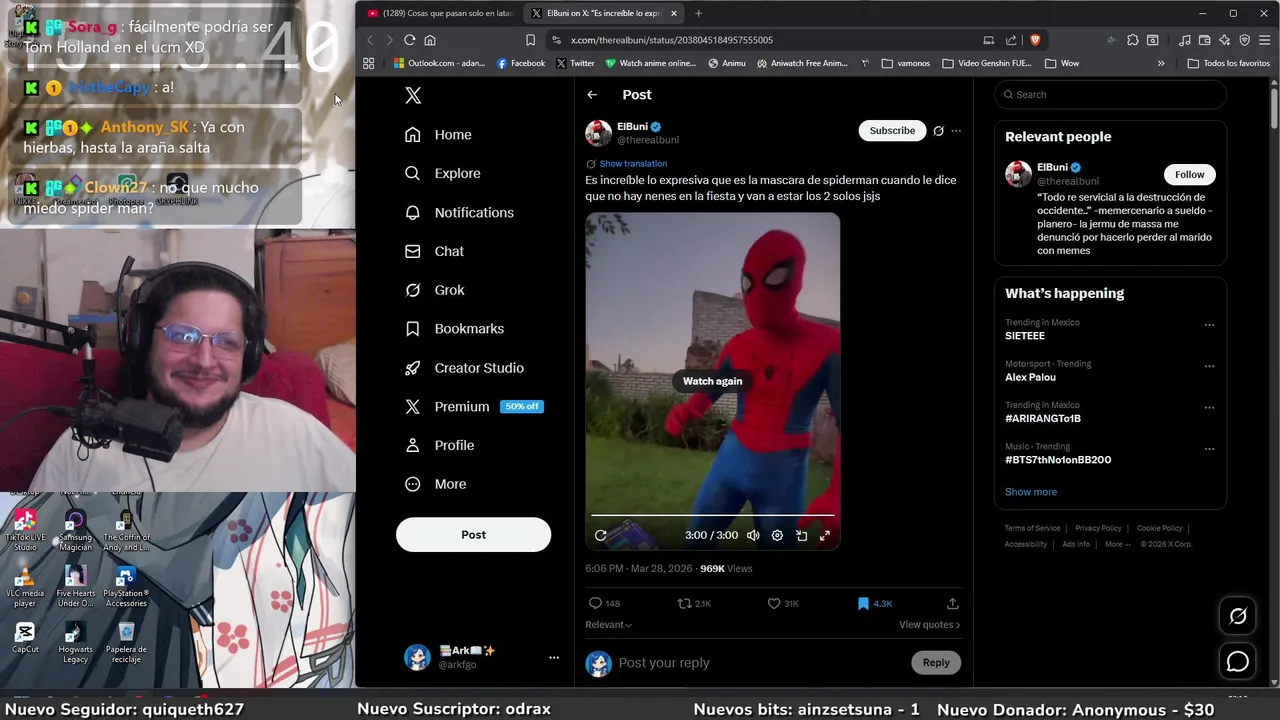Close the ElBuni on X tab
1280x720 pixels.
click(674, 14)
